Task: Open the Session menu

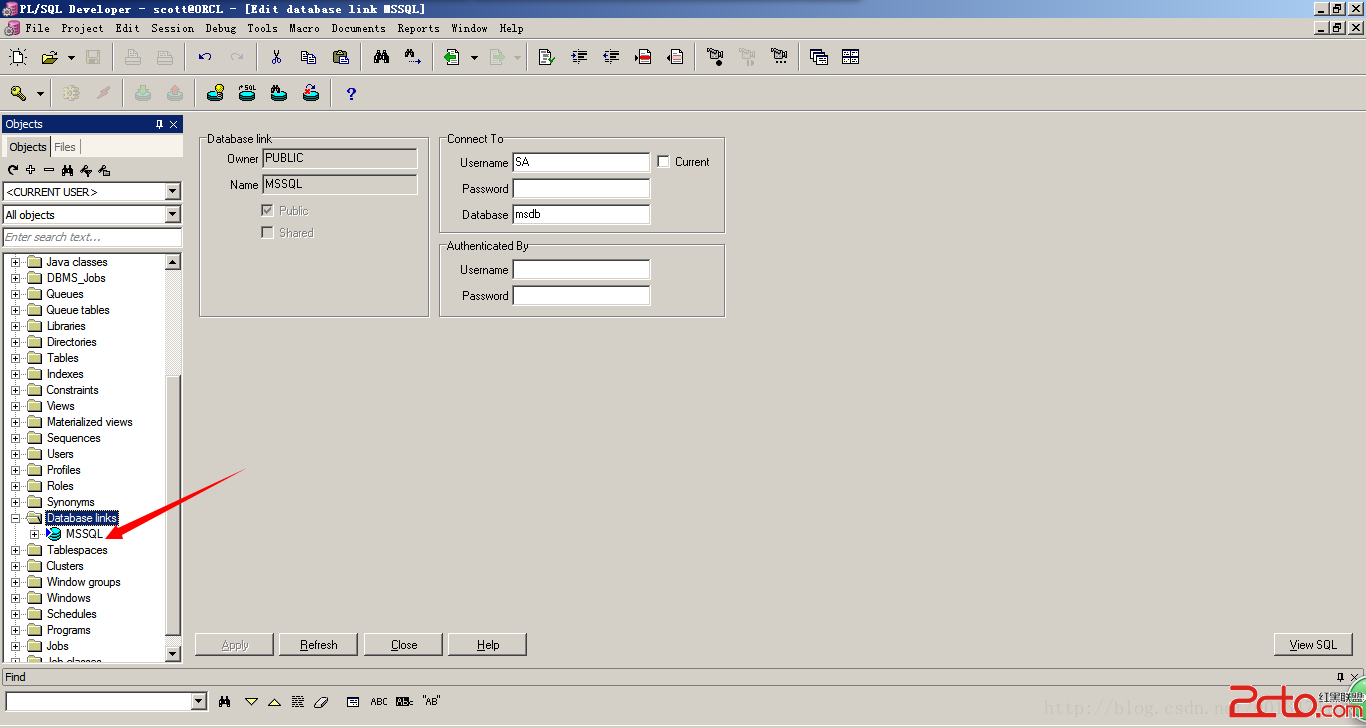Action: coord(172,28)
